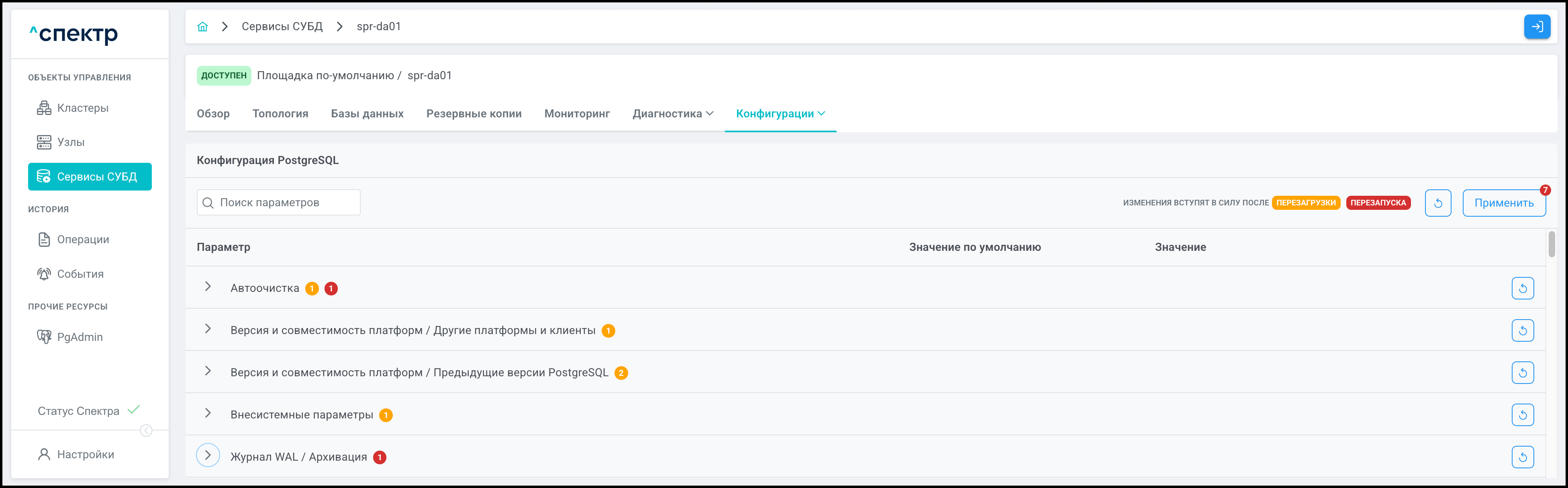
Task: Go to Сервисы СУБД breadcrumb link
Action: coord(282,27)
